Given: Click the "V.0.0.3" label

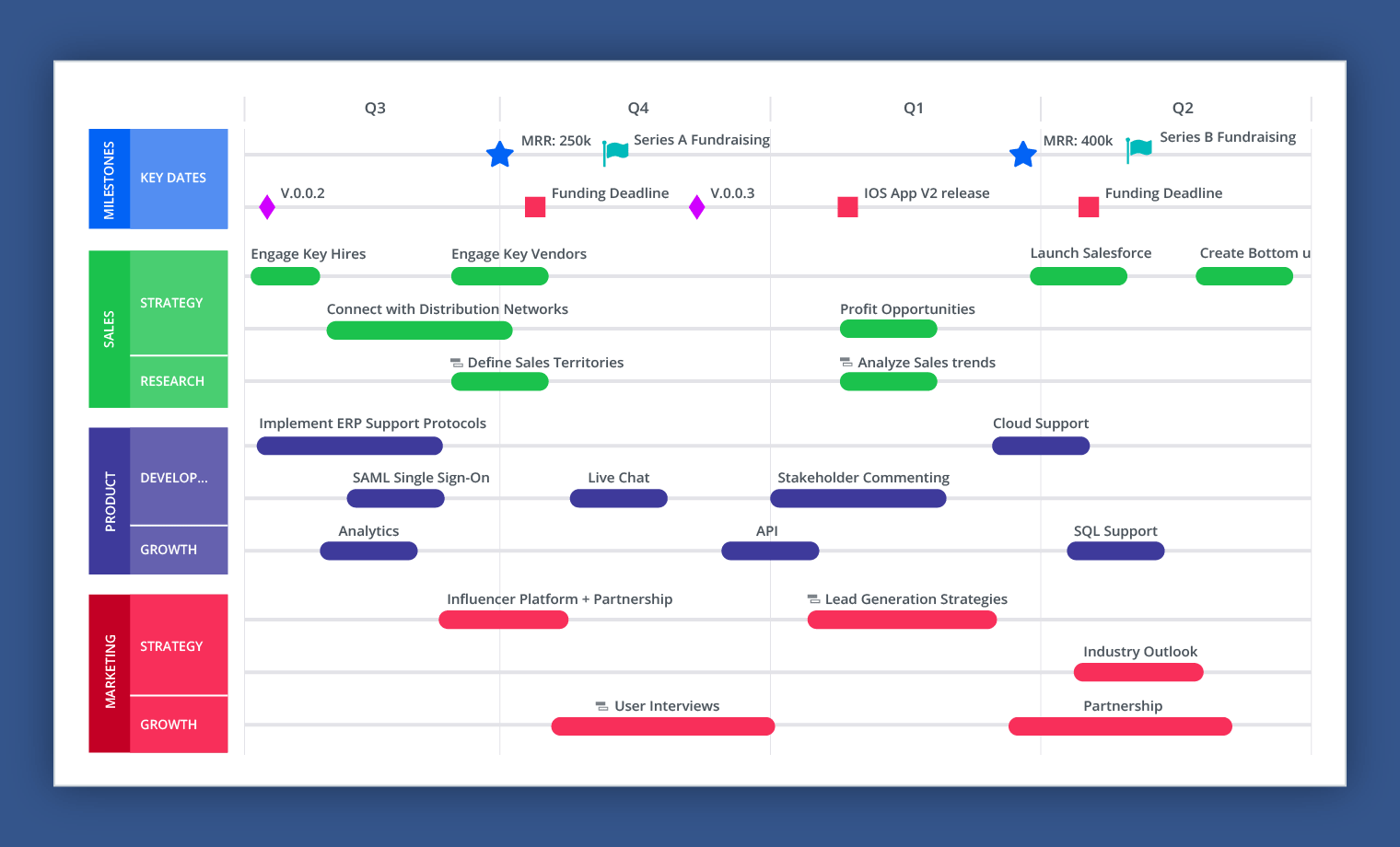Looking at the screenshot, I should coord(732,193).
